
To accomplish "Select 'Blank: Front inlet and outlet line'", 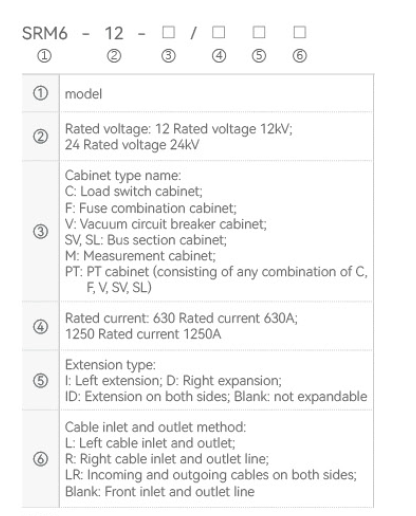I will tap(160, 491).
